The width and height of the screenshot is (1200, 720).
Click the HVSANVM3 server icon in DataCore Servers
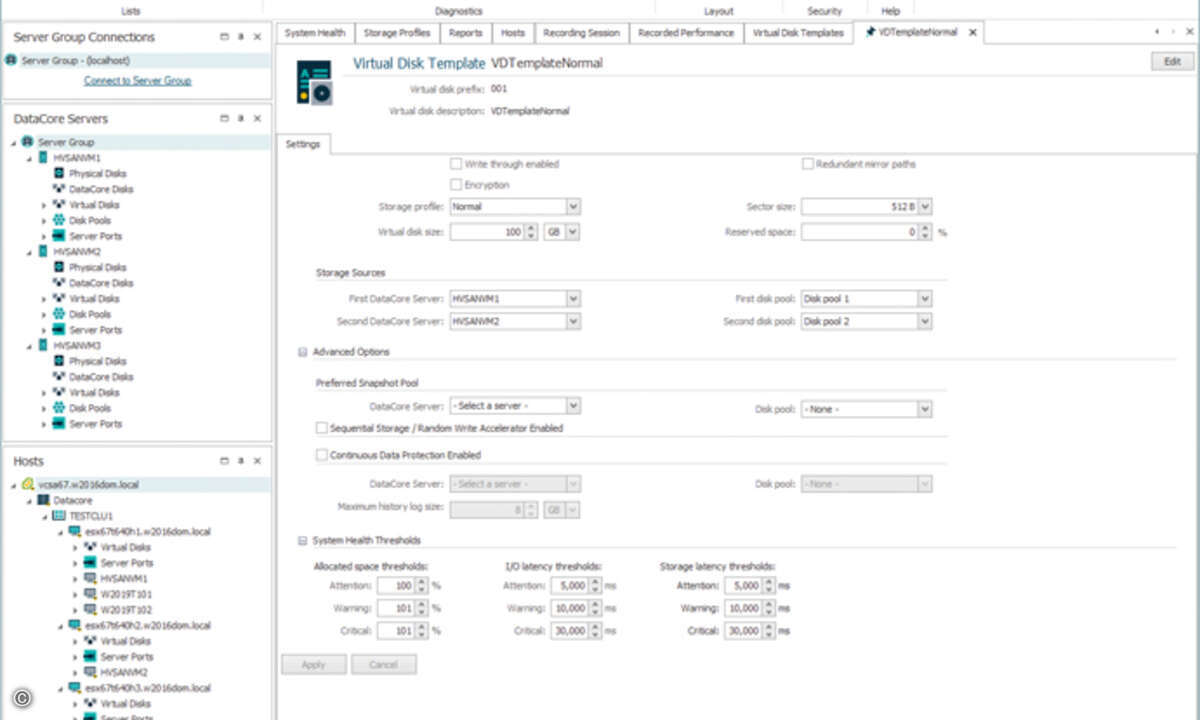(x=43, y=345)
